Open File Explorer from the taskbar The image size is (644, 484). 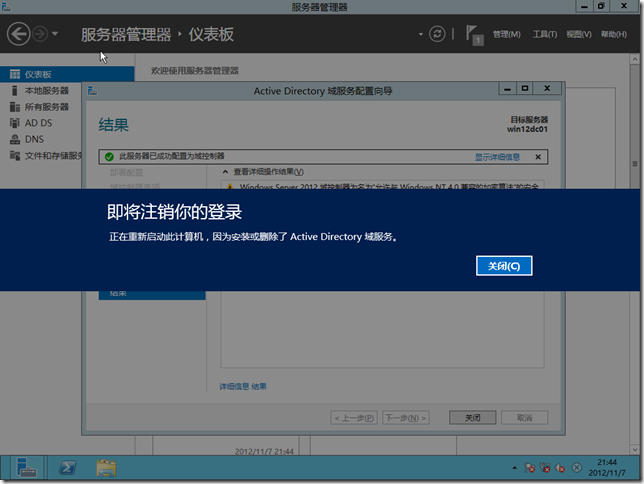pos(106,468)
